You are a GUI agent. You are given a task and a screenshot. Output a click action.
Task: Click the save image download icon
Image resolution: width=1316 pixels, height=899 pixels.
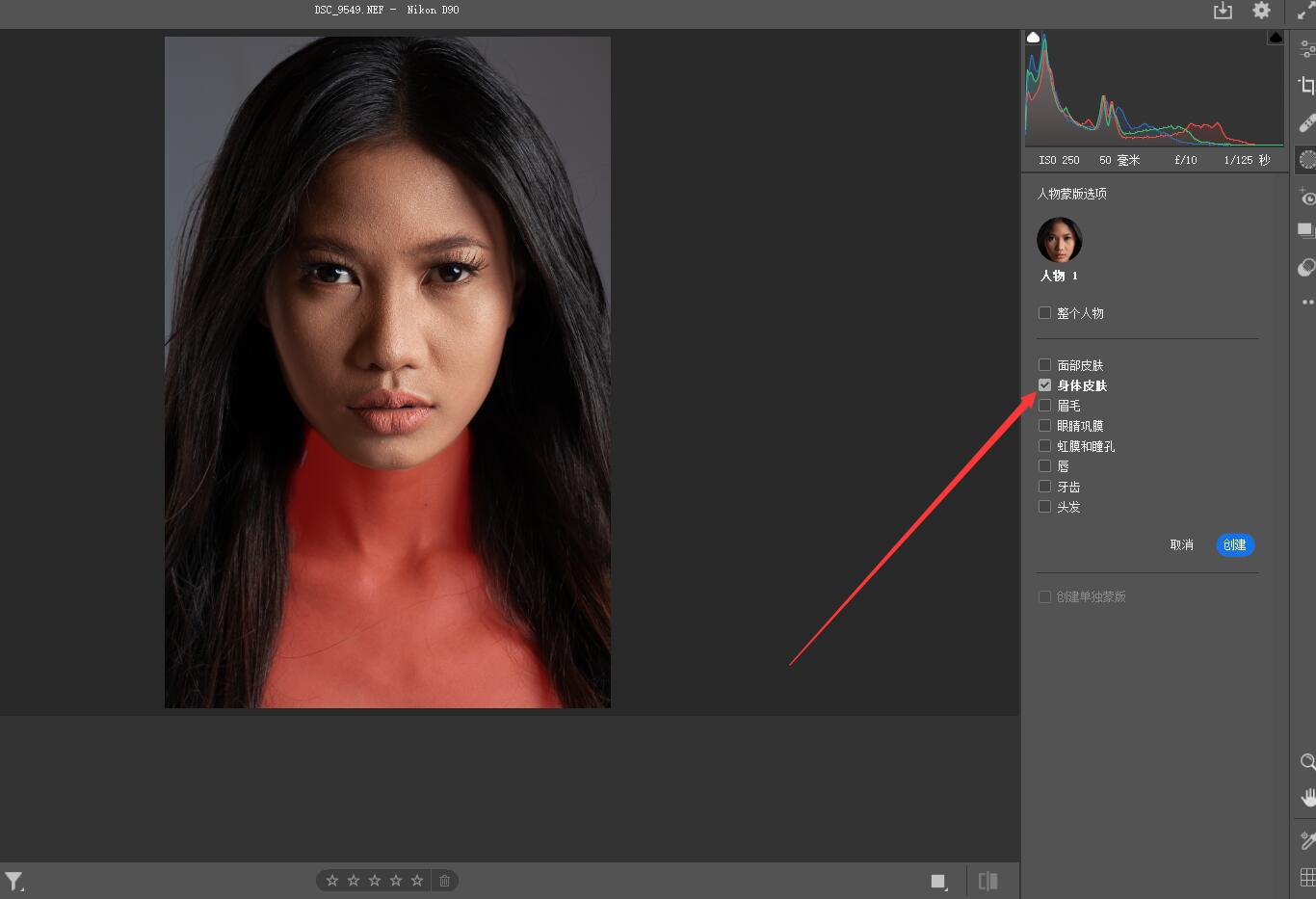1223,11
